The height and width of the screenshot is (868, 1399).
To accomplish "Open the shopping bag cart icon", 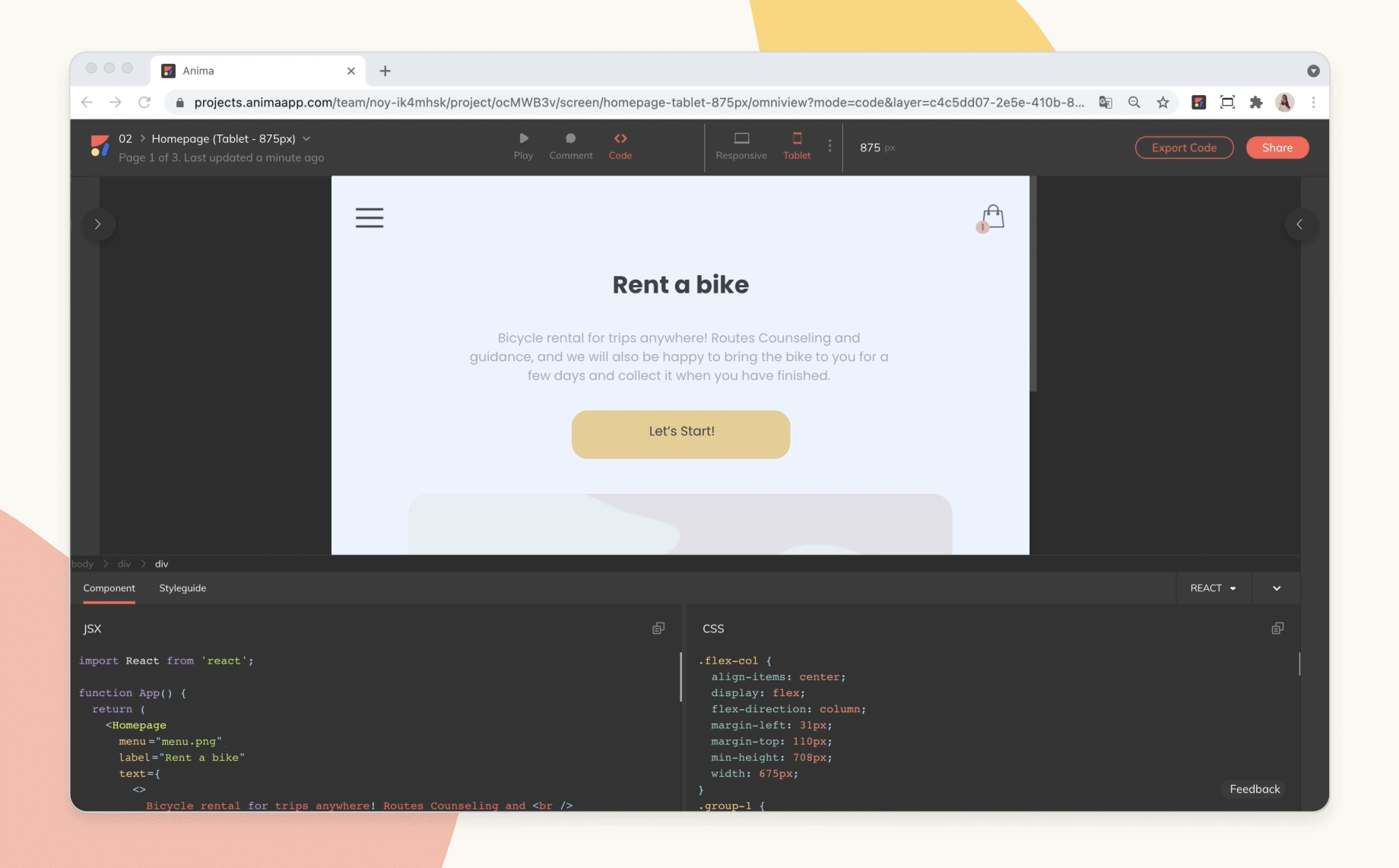I will pos(991,218).
